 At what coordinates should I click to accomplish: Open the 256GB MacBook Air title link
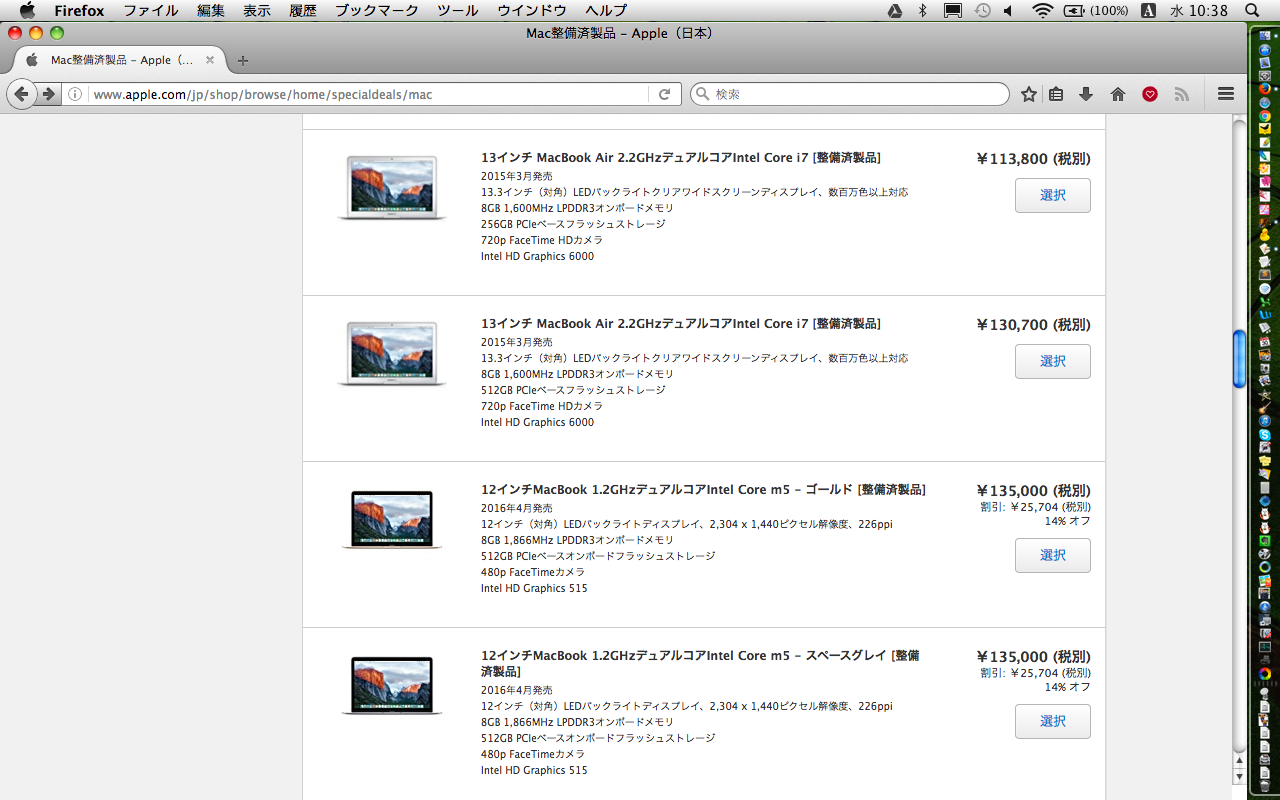coord(680,158)
